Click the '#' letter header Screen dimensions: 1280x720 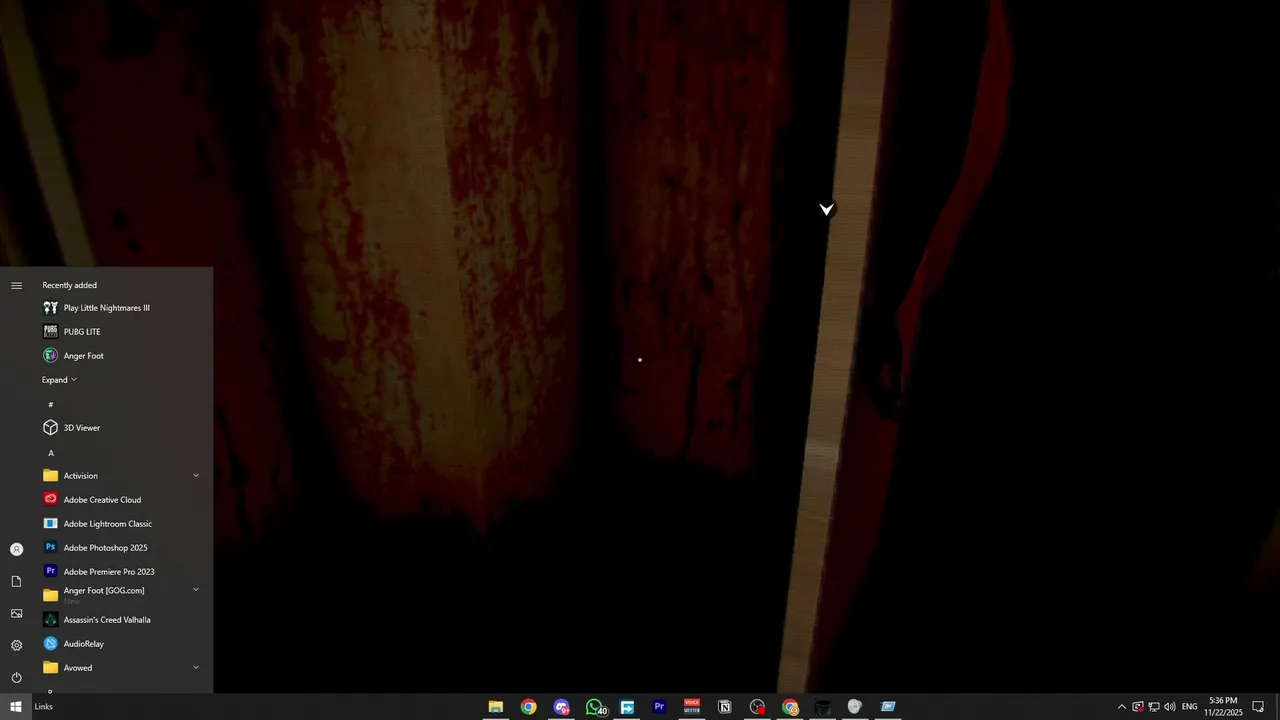point(51,404)
